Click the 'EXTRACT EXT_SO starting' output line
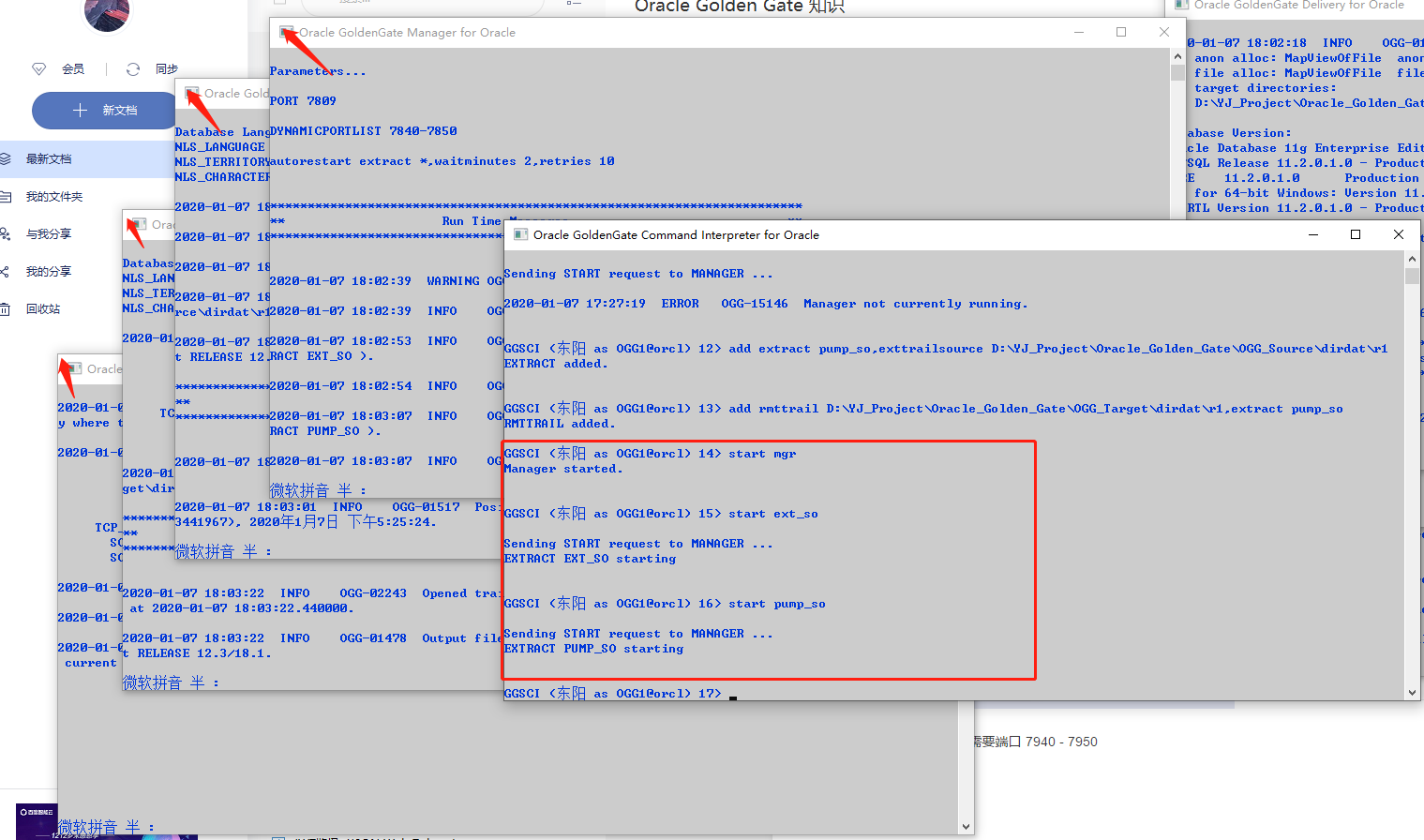1424x840 pixels. 590,559
